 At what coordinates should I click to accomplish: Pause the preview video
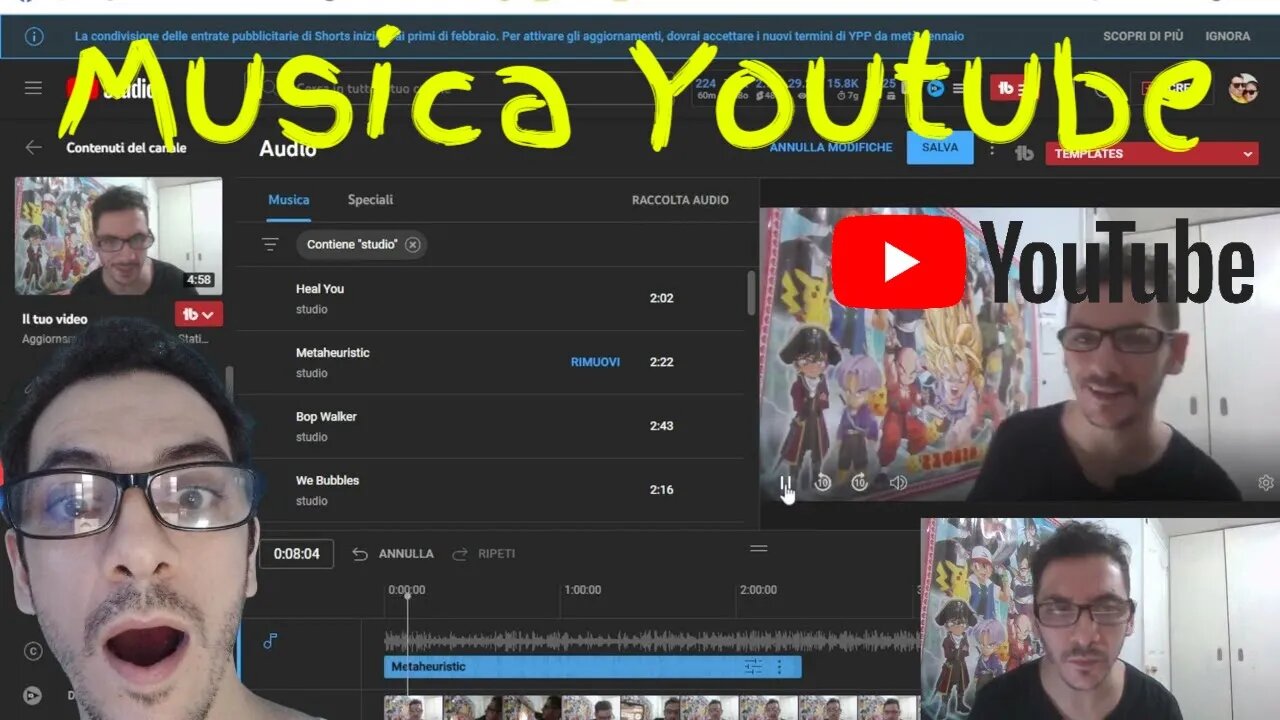coord(786,483)
